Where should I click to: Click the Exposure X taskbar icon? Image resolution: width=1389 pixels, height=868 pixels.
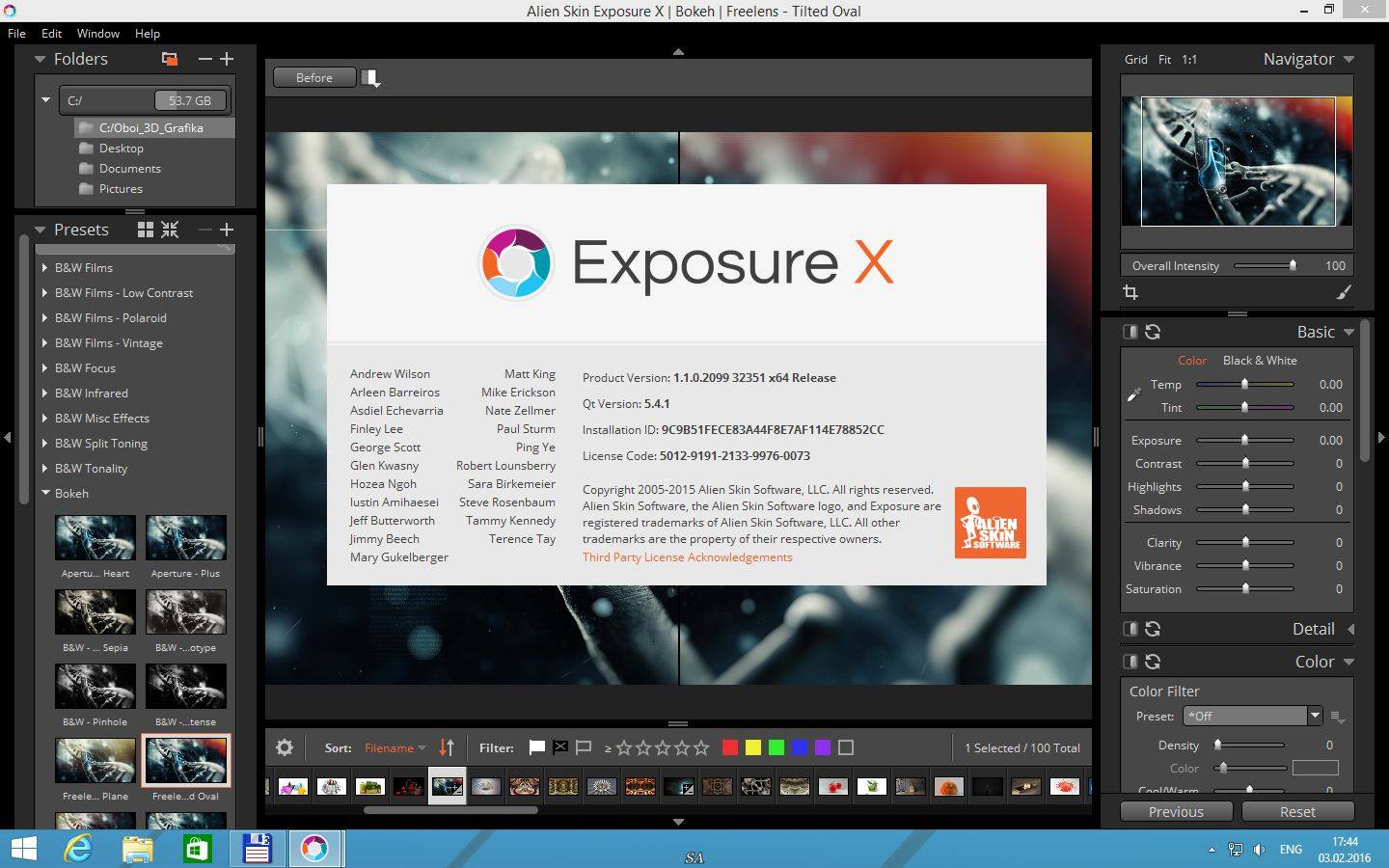314,849
